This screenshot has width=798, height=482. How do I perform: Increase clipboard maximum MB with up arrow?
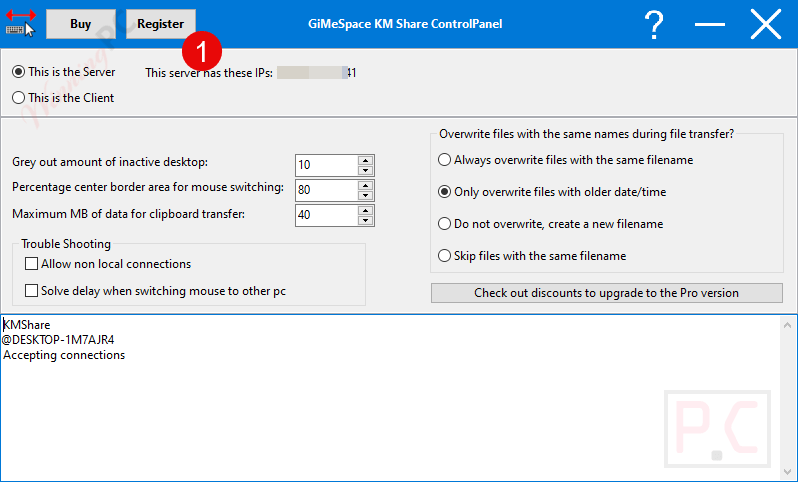click(x=365, y=210)
